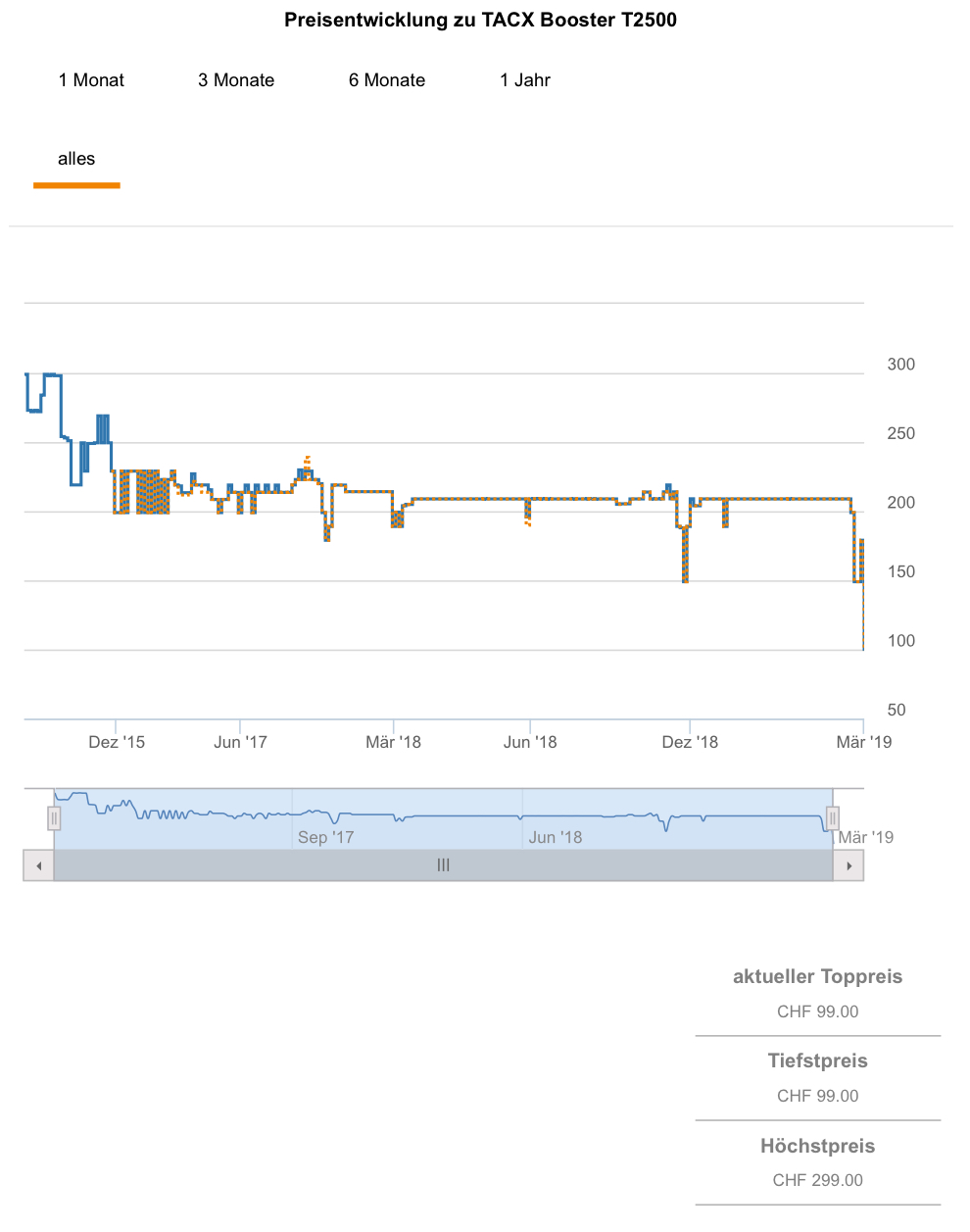
Task: Switch to the 1 Monat range
Action: tap(91, 80)
